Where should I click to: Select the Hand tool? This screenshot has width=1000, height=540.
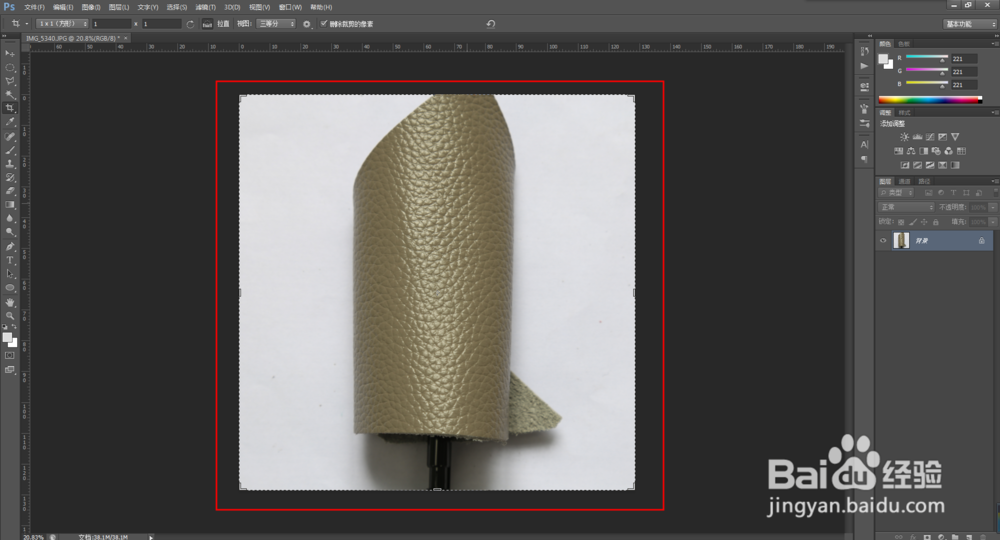pos(10,302)
